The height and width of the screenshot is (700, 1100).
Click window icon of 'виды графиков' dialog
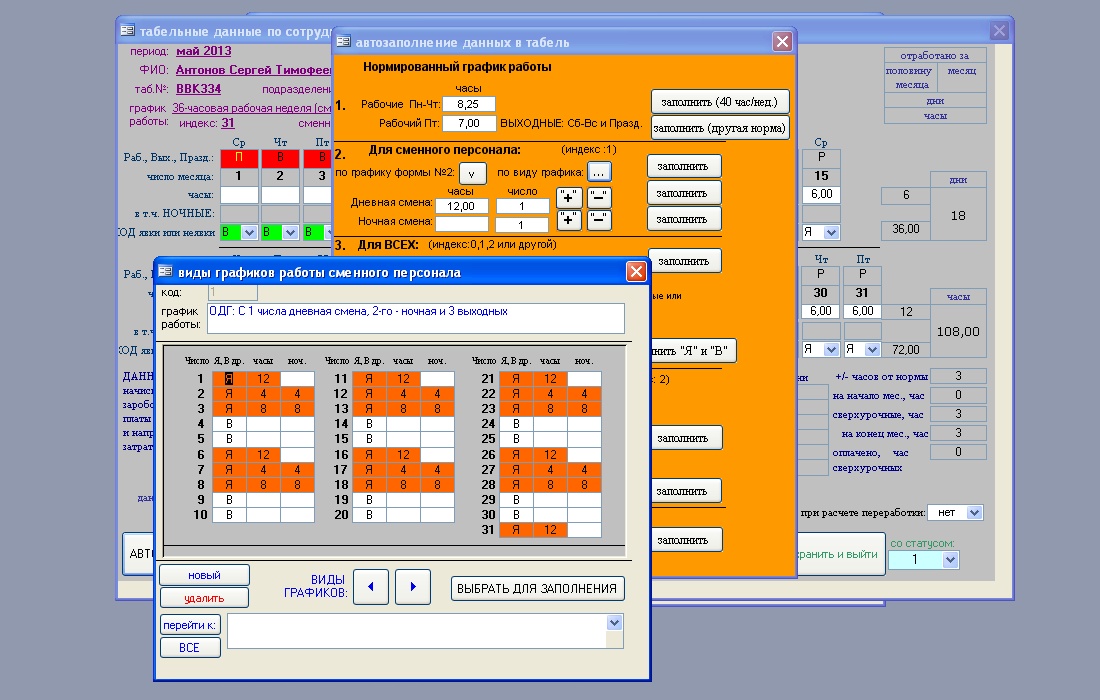(x=166, y=271)
